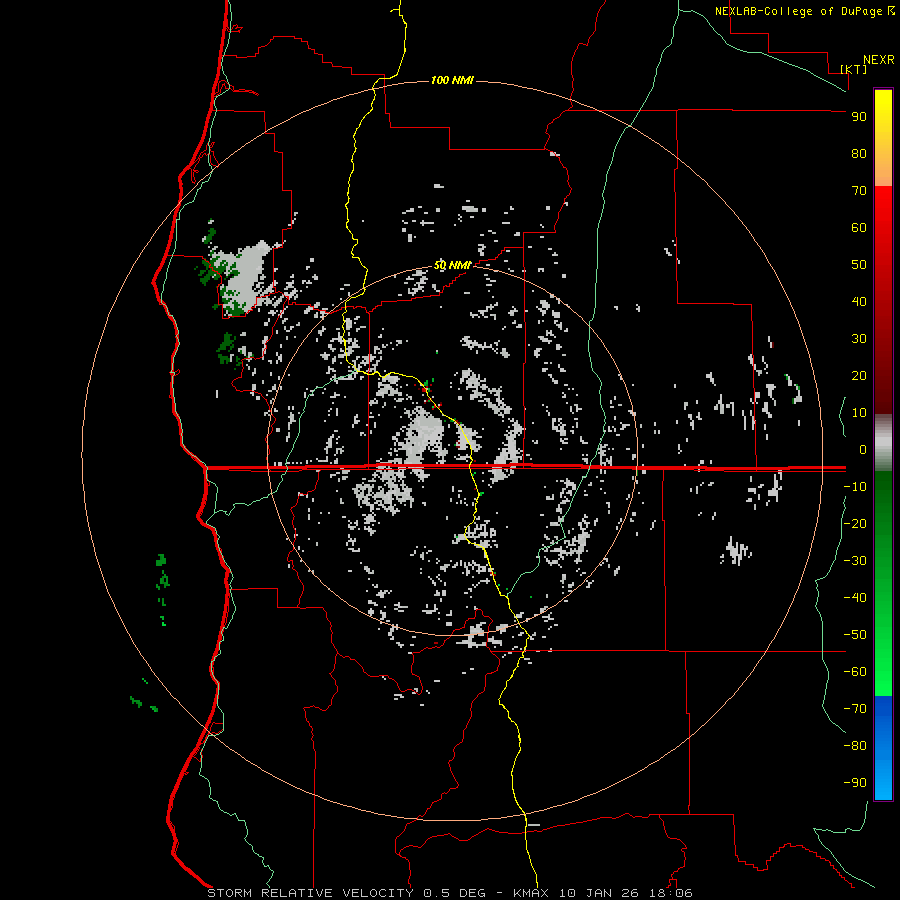Click the [KT] units label
Viewport: 900px width, 900px height.
coord(854,69)
